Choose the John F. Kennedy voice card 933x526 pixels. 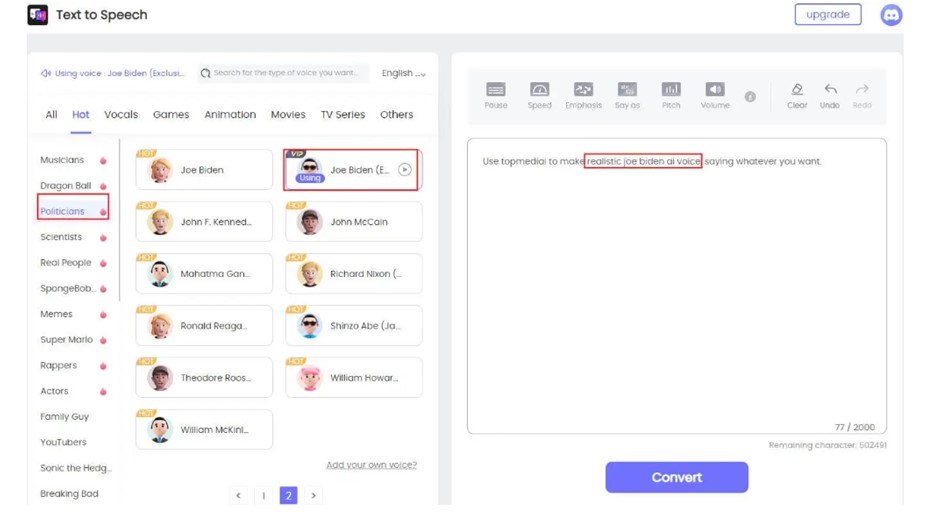[x=204, y=222]
